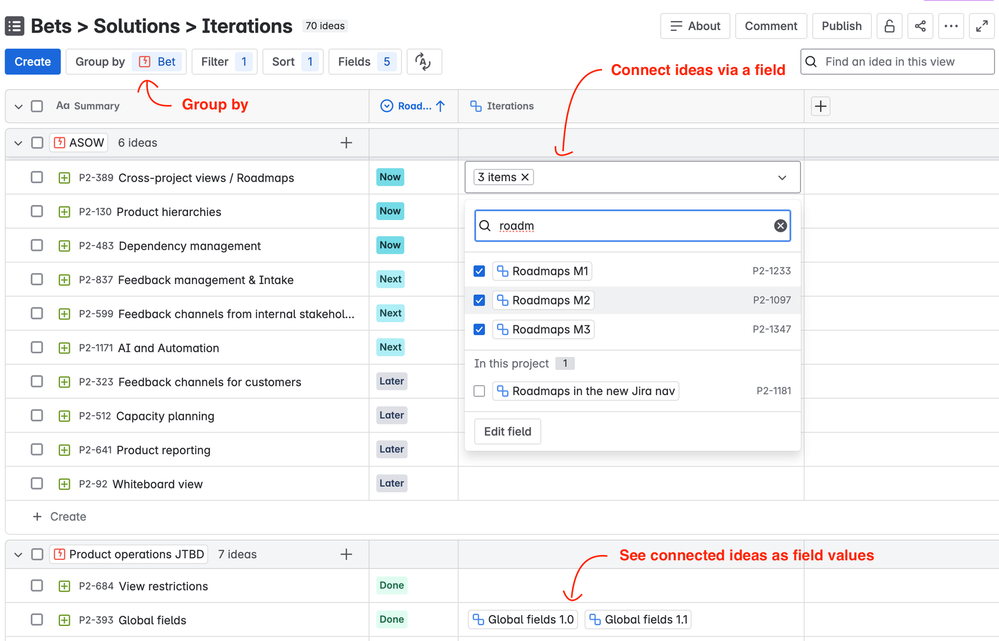
Task: Click the Publish button
Action: point(842,26)
